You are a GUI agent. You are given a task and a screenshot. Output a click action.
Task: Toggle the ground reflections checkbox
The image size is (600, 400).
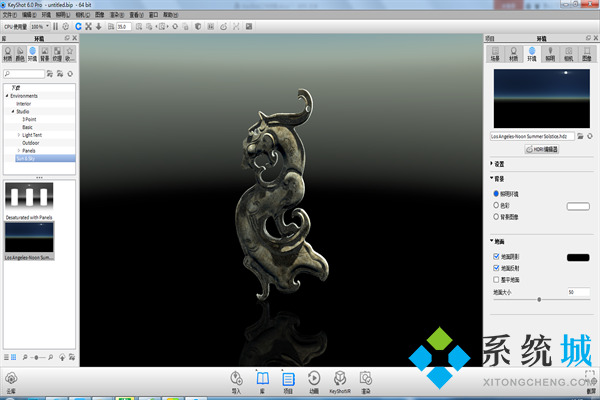point(498,268)
